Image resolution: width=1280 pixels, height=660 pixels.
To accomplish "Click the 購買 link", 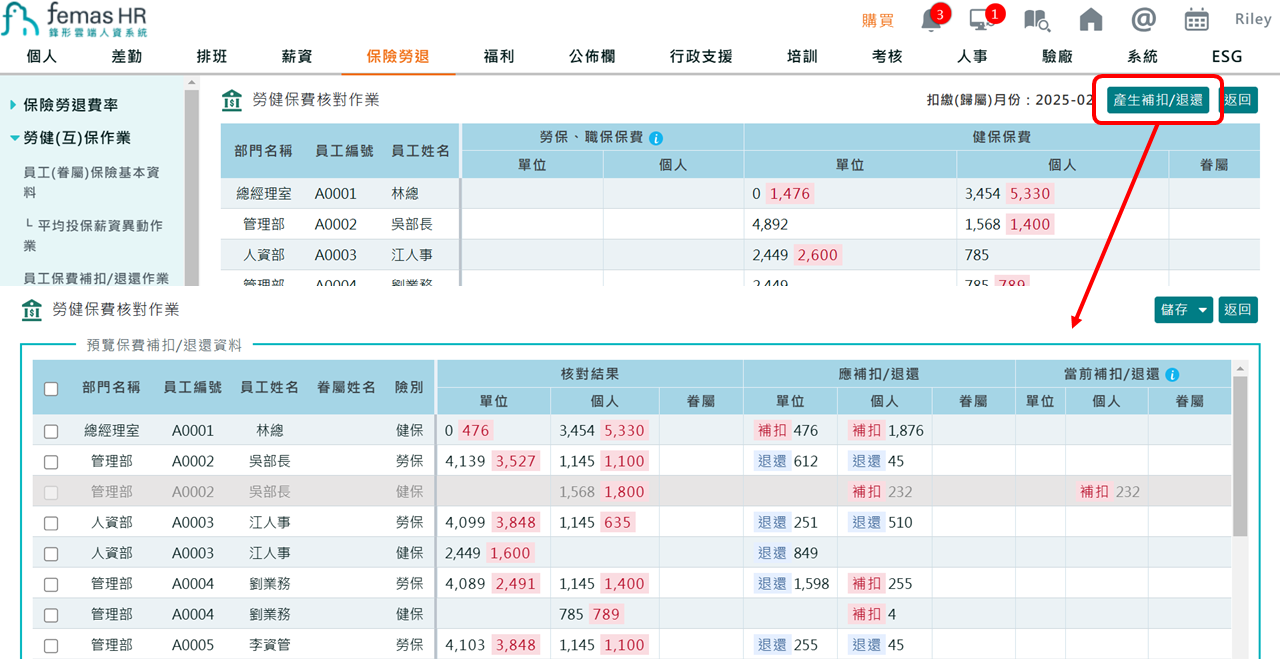I will tap(878, 19).
